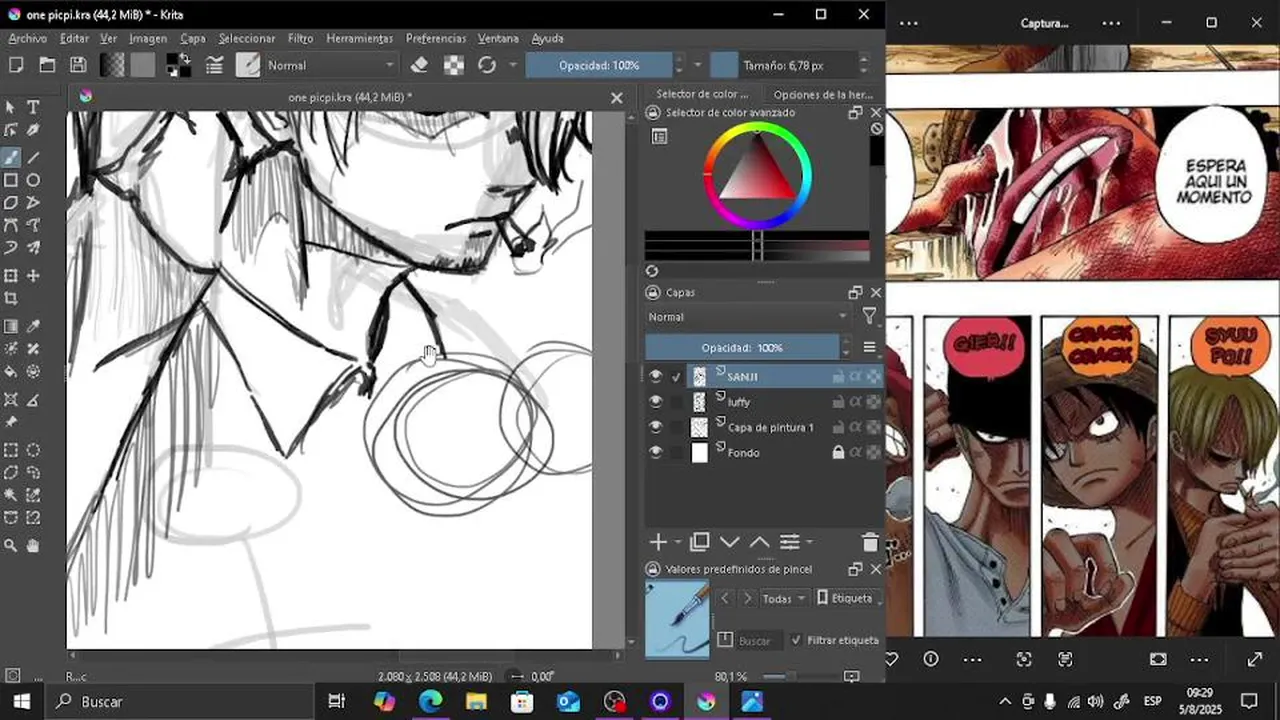This screenshot has height=720, width=1280.
Task: Select the Rectangular selection tool
Action: pos(11,450)
